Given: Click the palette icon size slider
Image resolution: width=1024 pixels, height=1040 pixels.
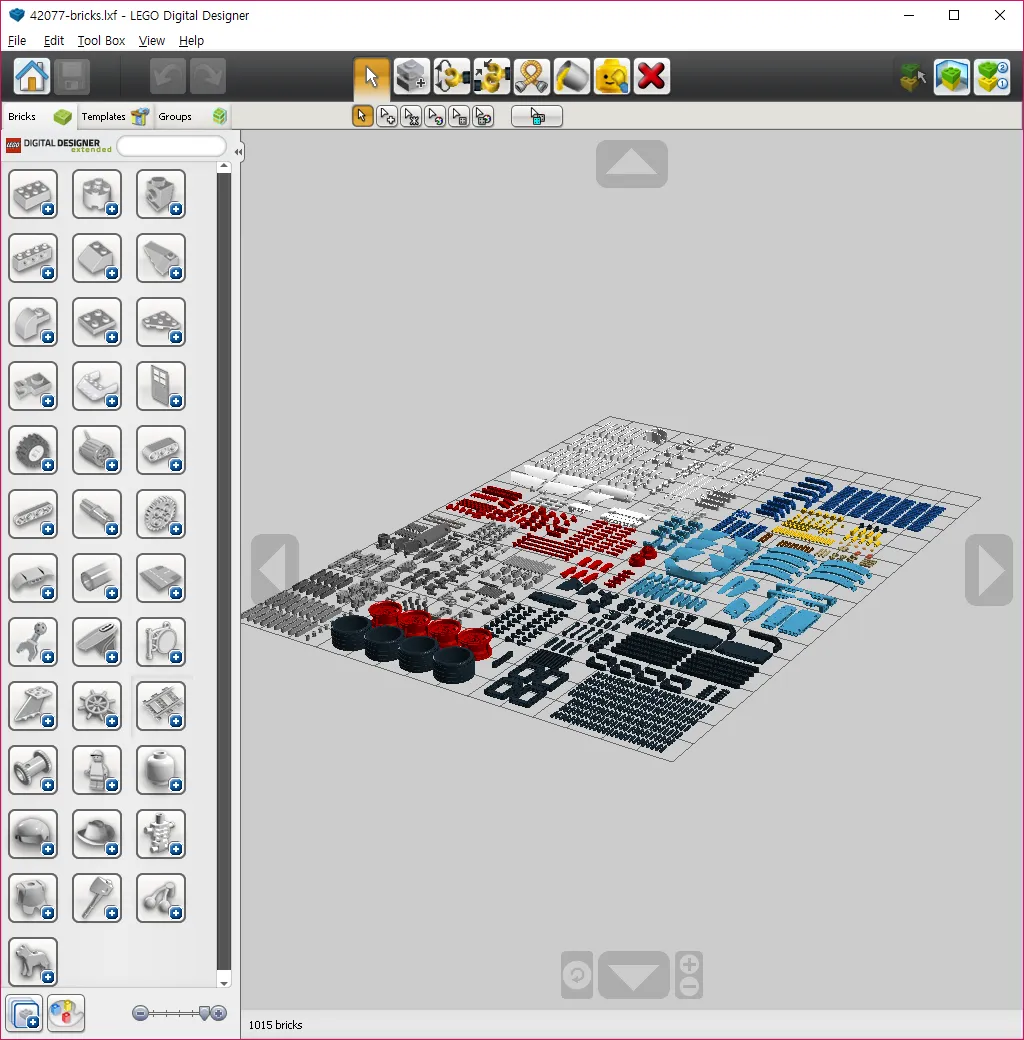Looking at the screenshot, I should pyautogui.click(x=179, y=1013).
